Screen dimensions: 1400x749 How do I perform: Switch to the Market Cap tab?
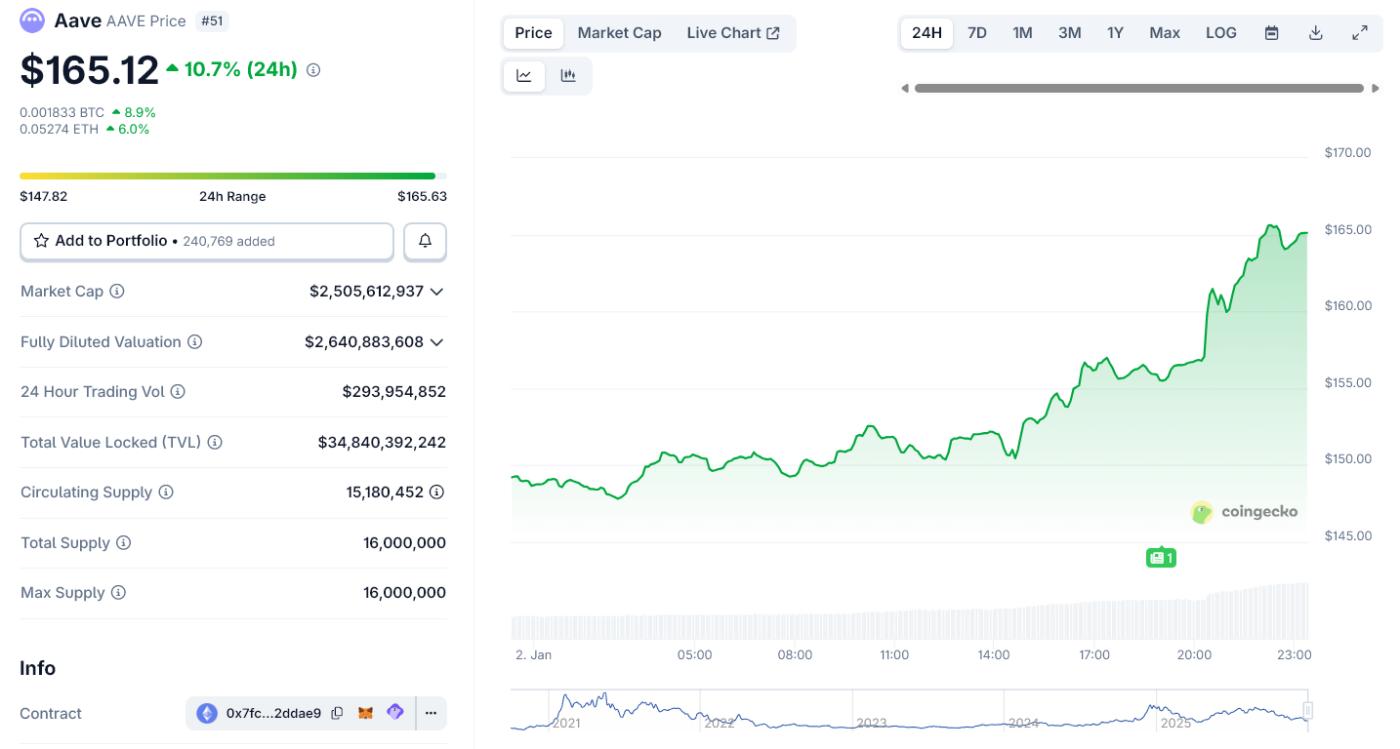point(619,33)
